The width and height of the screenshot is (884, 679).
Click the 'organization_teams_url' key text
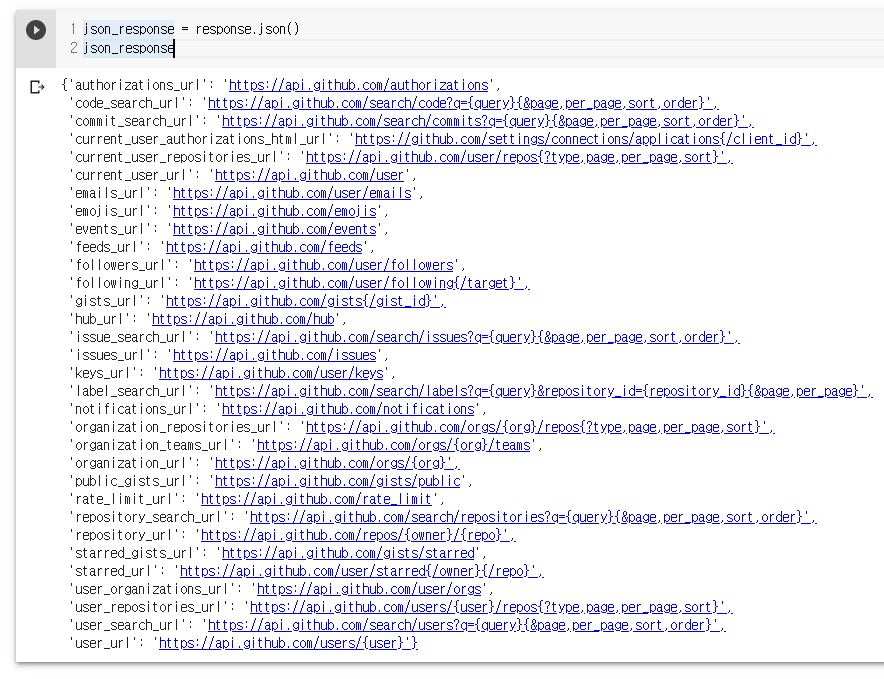[x=152, y=446]
